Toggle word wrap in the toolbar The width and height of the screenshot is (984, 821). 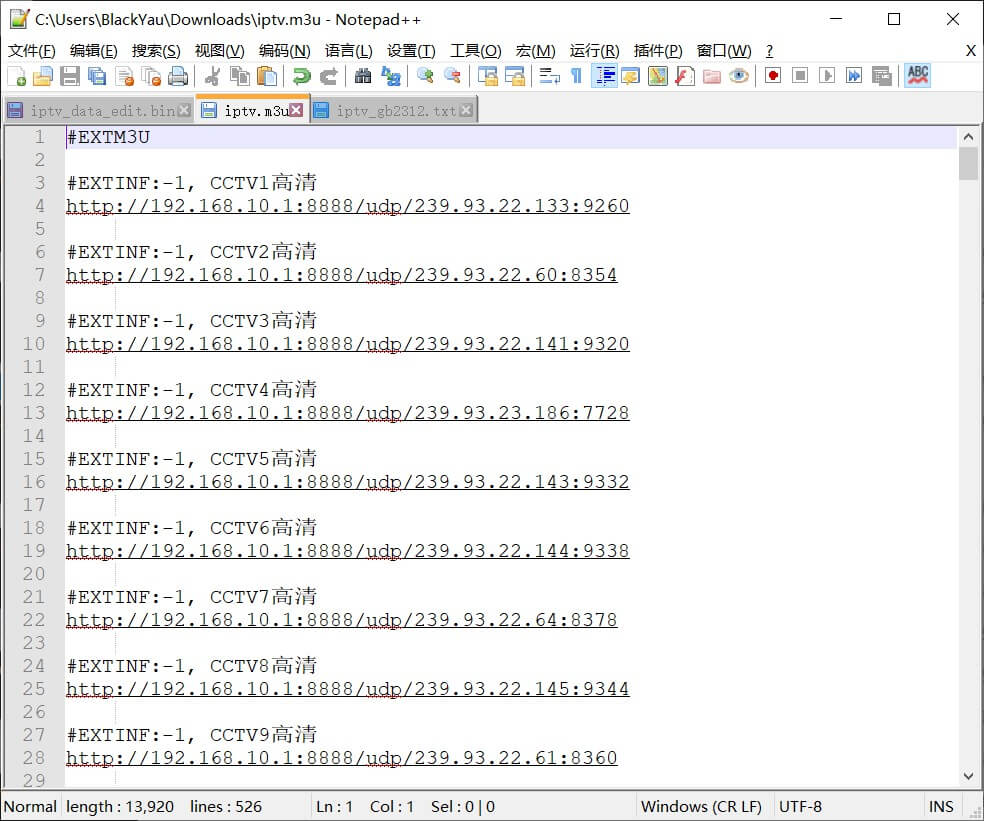(549, 77)
